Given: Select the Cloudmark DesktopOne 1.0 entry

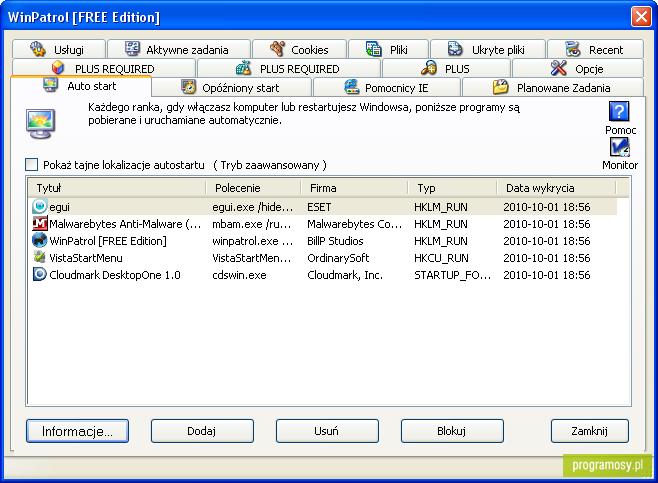Looking at the screenshot, I should click(323, 275).
